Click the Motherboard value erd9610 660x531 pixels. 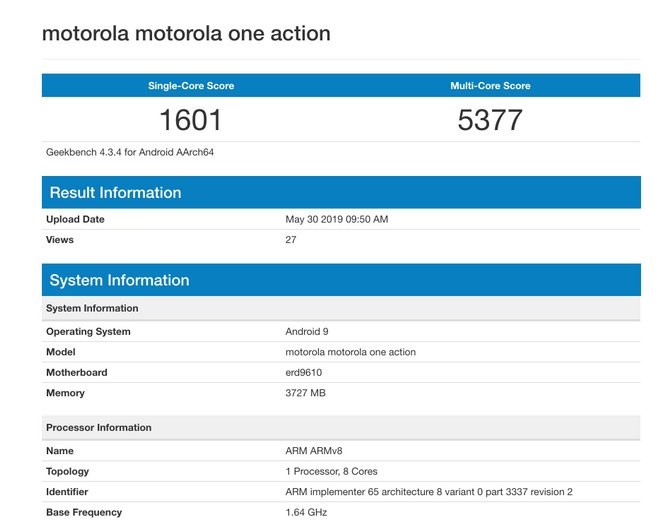point(304,373)
